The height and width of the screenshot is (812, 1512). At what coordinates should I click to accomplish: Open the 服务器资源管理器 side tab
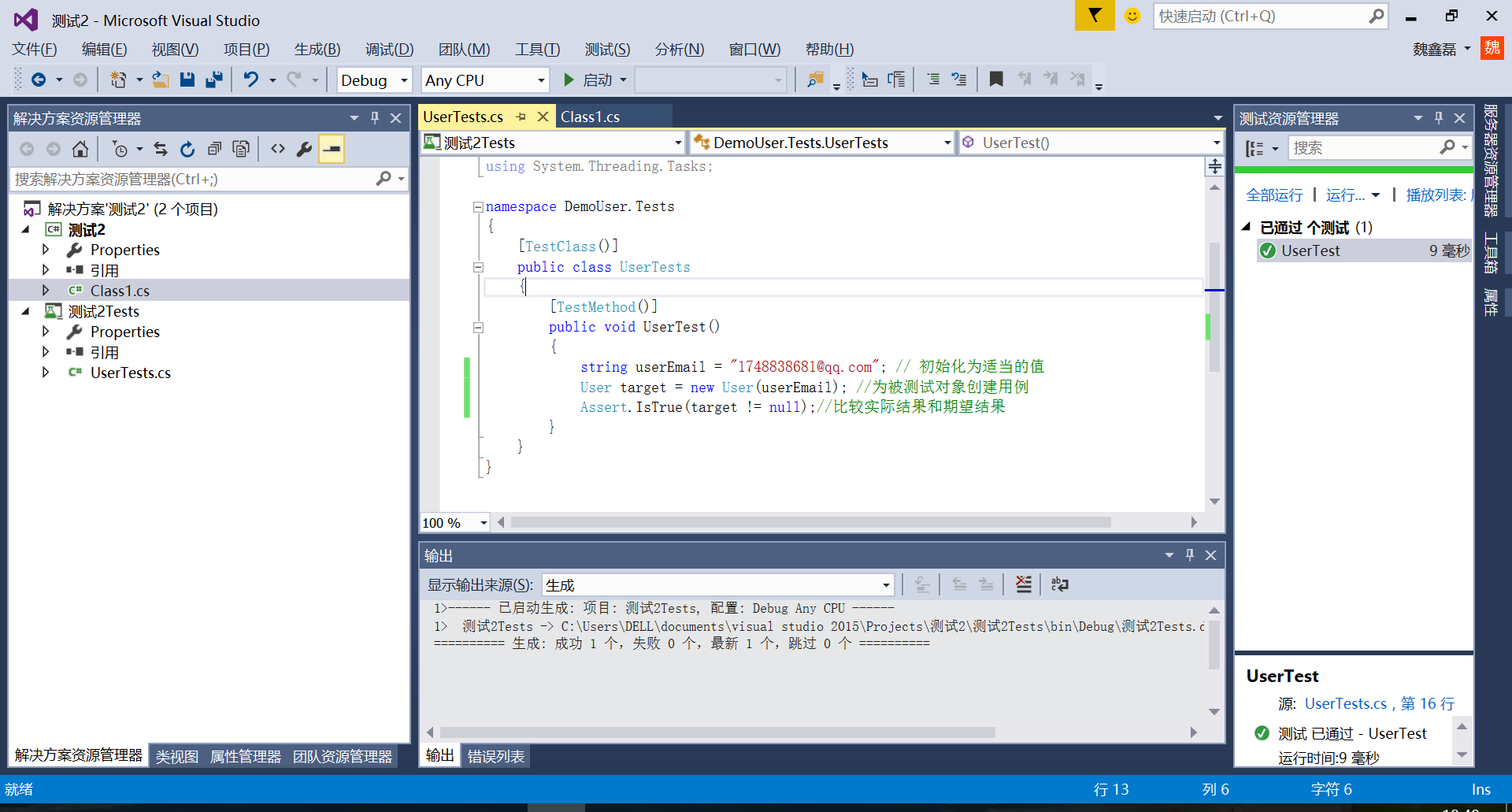[1491, 160]
